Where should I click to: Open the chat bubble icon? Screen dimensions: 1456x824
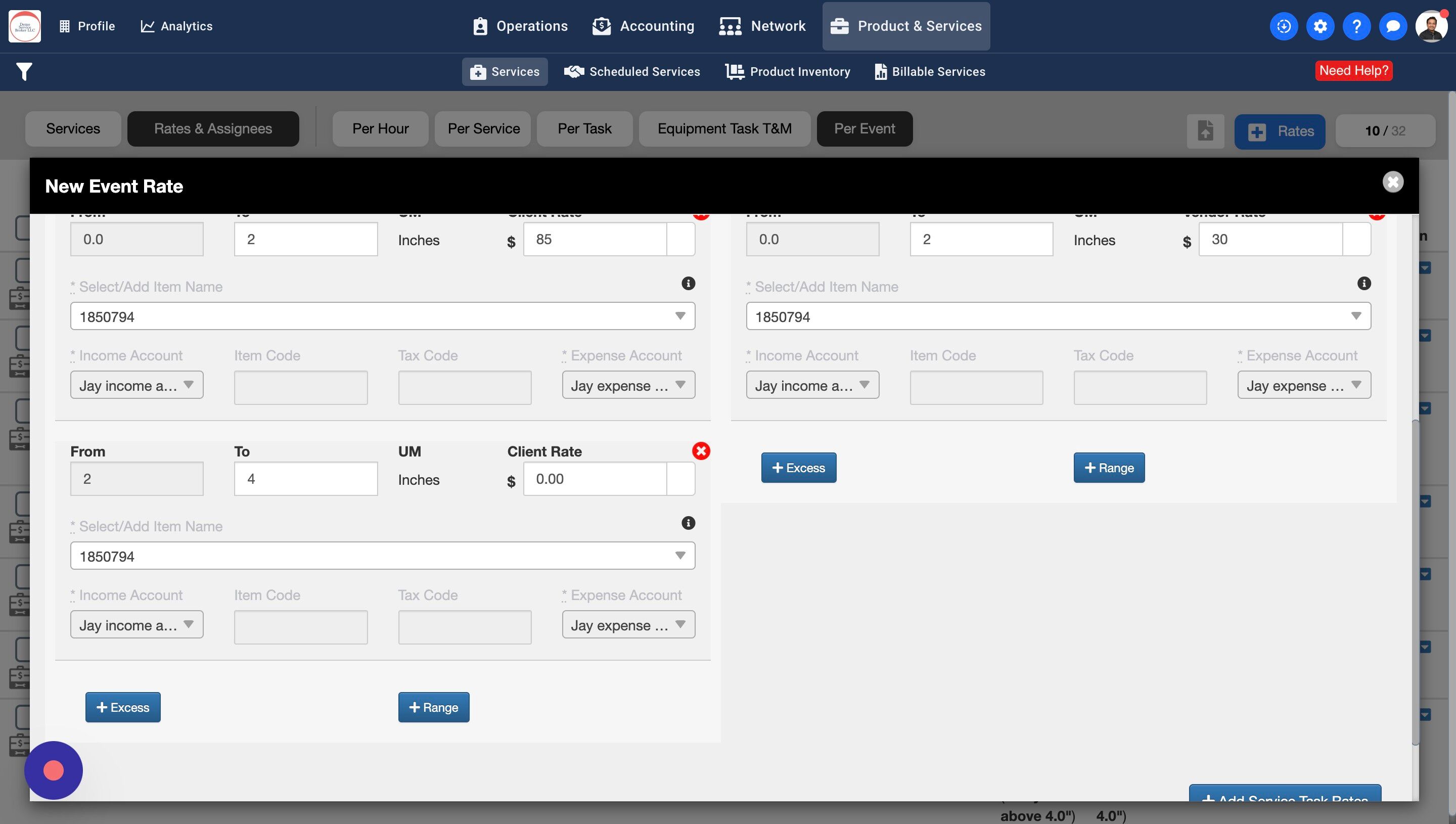click(x=1393, y=26)
